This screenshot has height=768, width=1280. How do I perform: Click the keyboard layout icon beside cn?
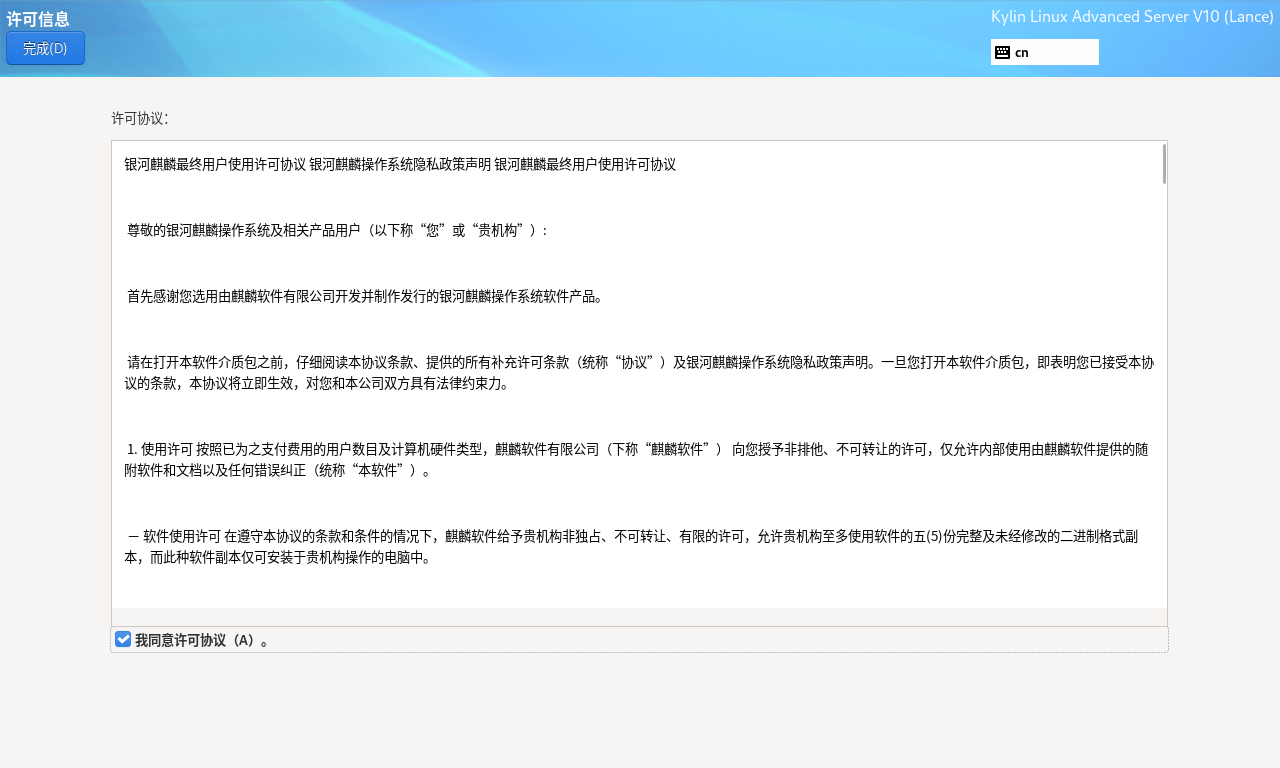(1001, 51)
